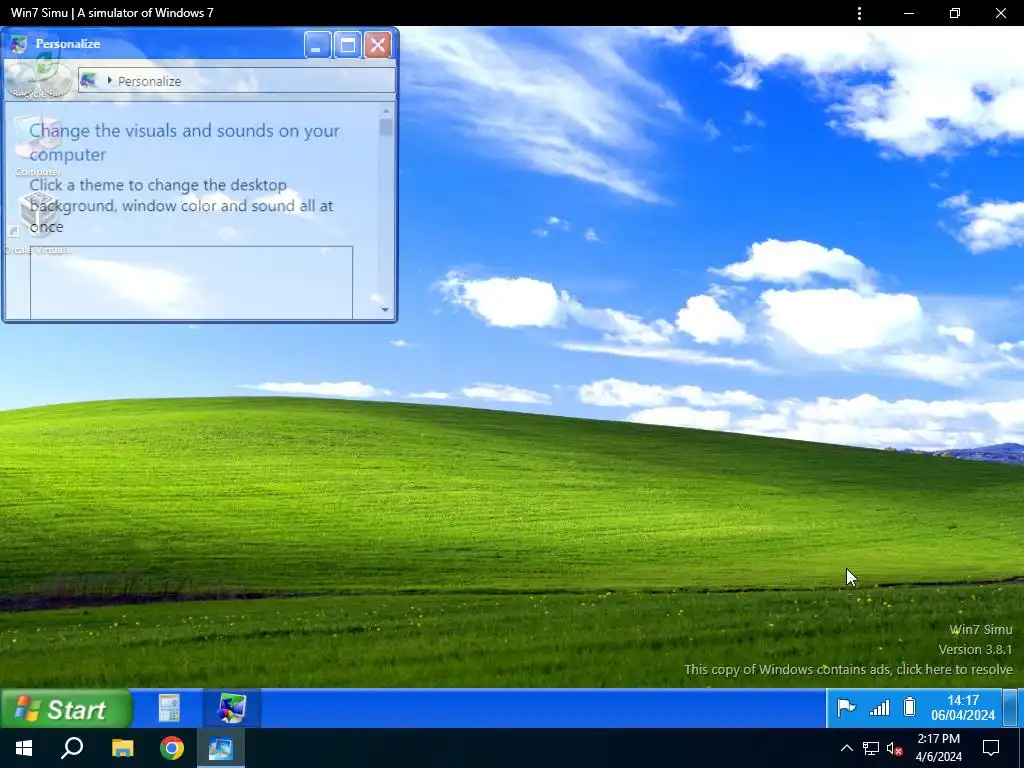1024x768 pixels.
Task: Open network icon in Windows tray
Action: coord(871,748)
